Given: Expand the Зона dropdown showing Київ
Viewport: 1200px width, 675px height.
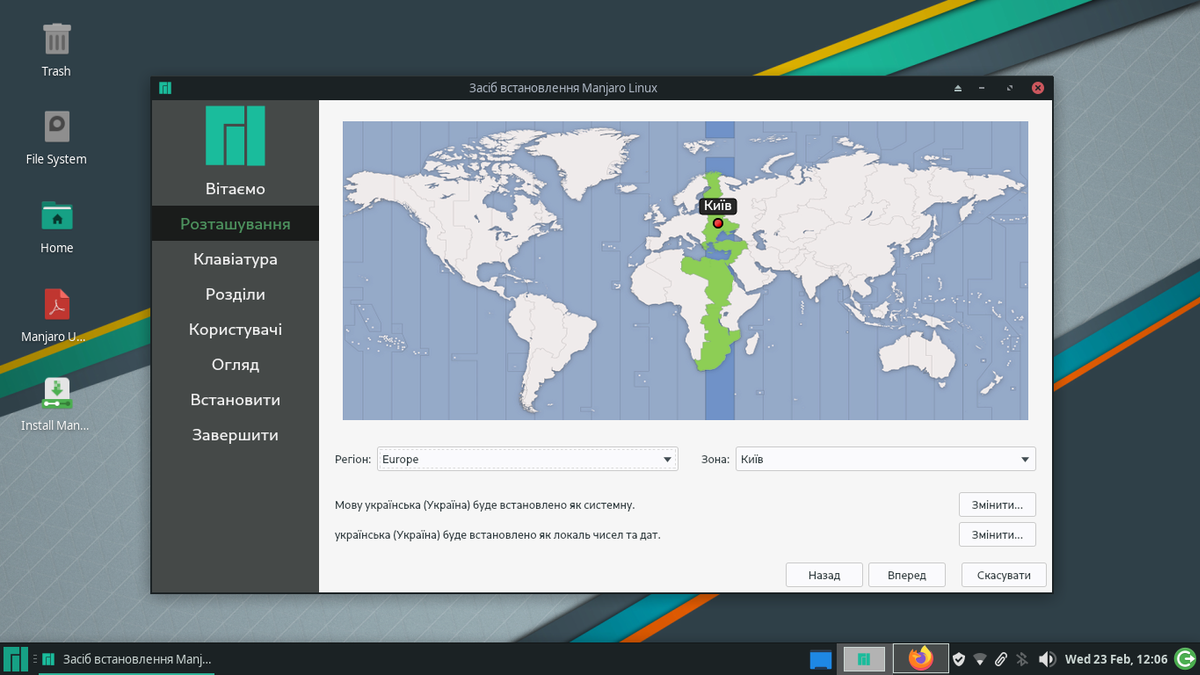Looking at the screenshot, I should click(x=885, y=459).
